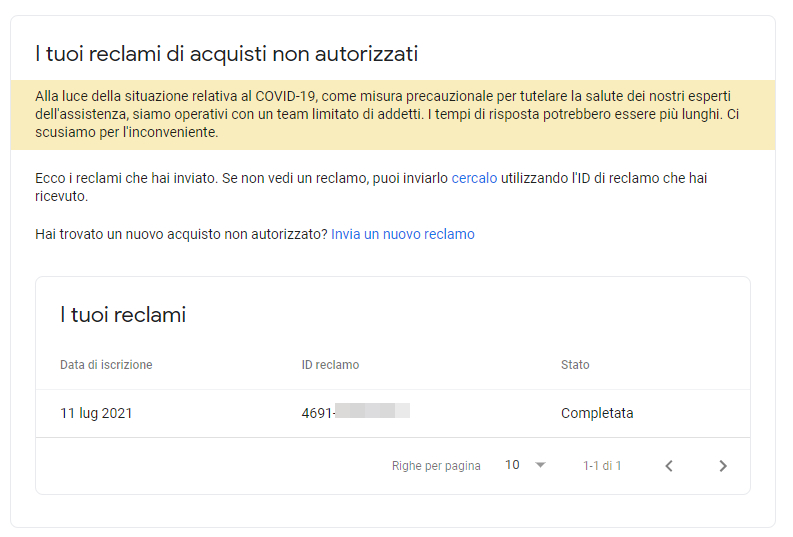Click the 'I tuoi reclami' card heading
The width and height of the screenshot is (793, 537).
pos(123,315)
